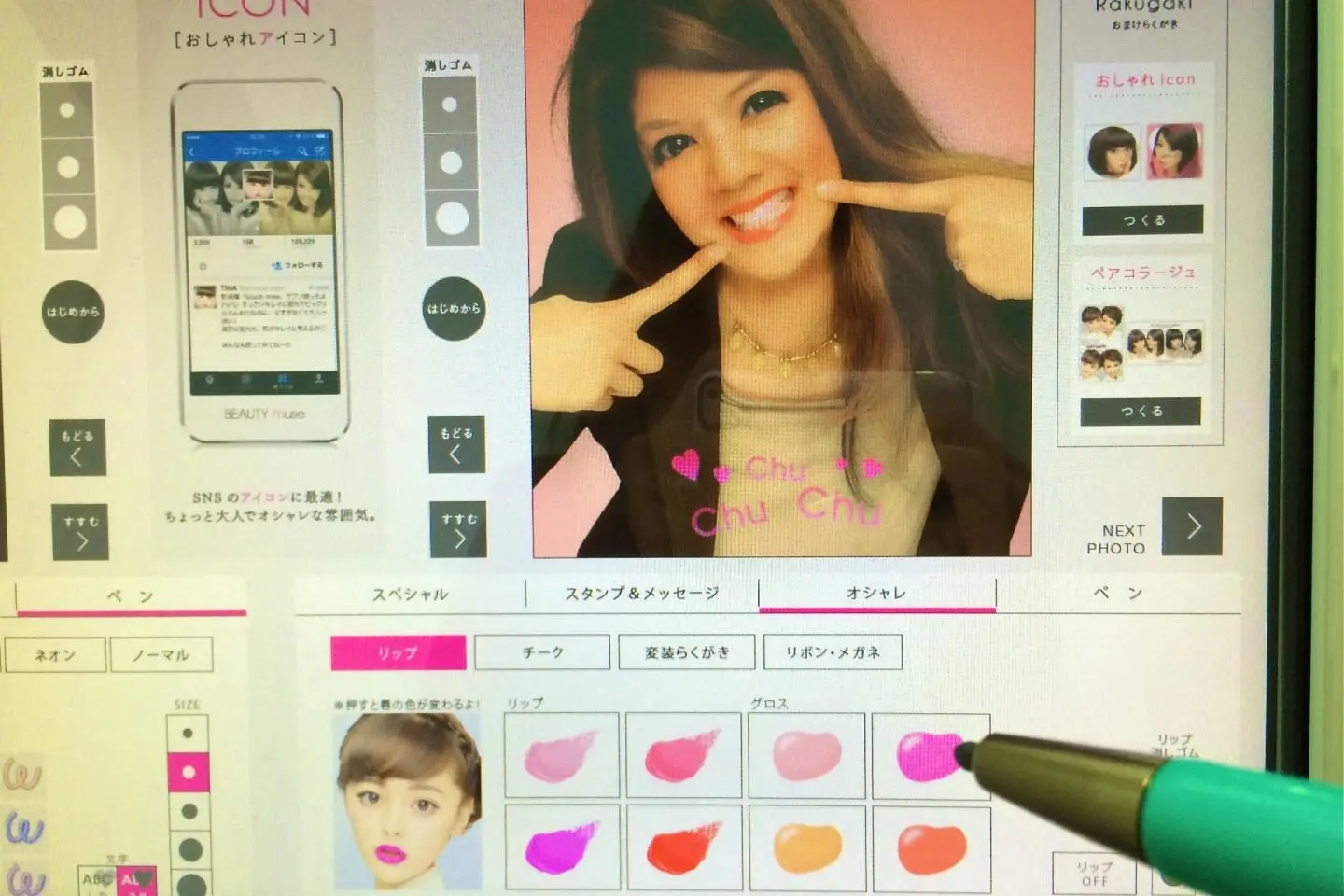Click つくる under おしゃれ icon

[x=1143, y=220]
